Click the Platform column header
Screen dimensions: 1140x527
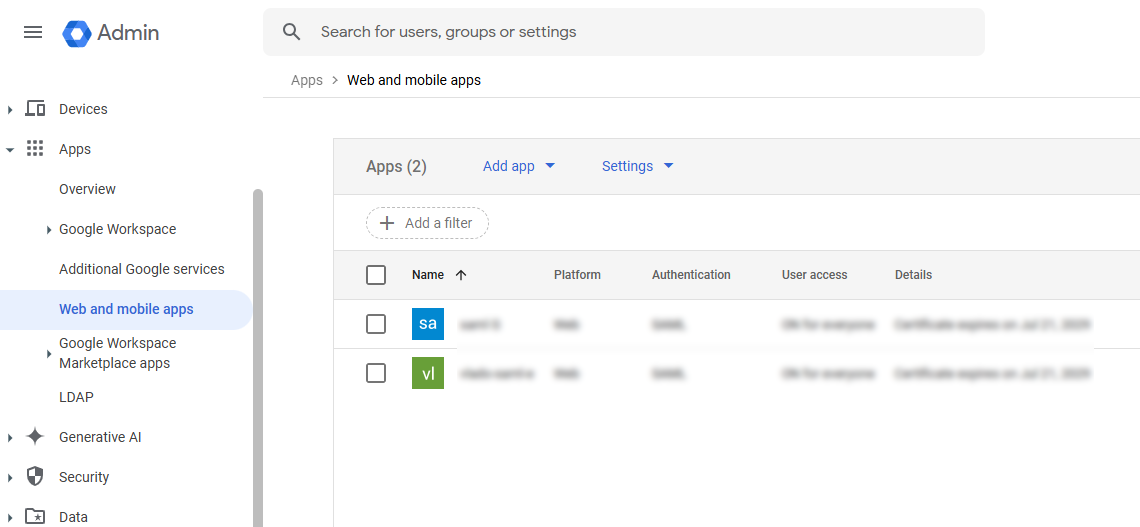coord(577,275)
